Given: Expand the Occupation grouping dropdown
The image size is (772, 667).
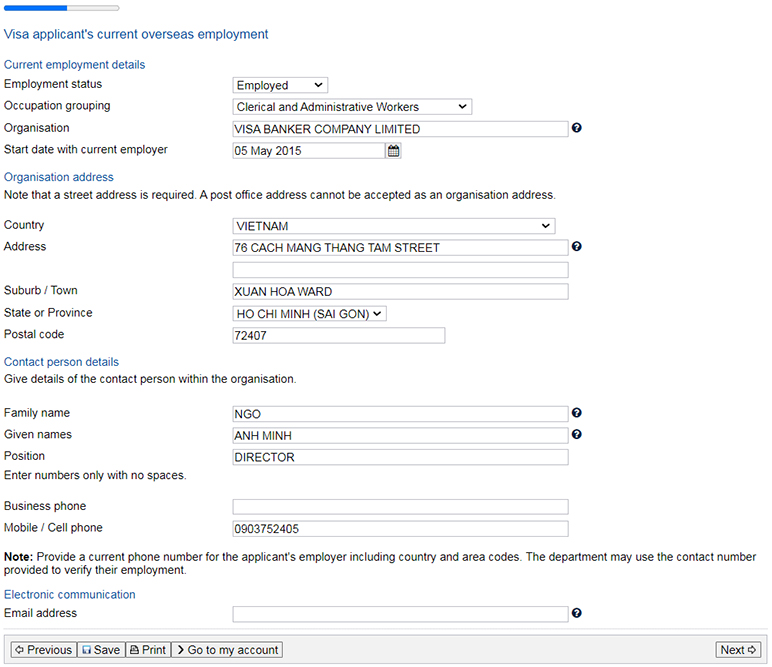Looking at the screenshot, I should (352, 107).
